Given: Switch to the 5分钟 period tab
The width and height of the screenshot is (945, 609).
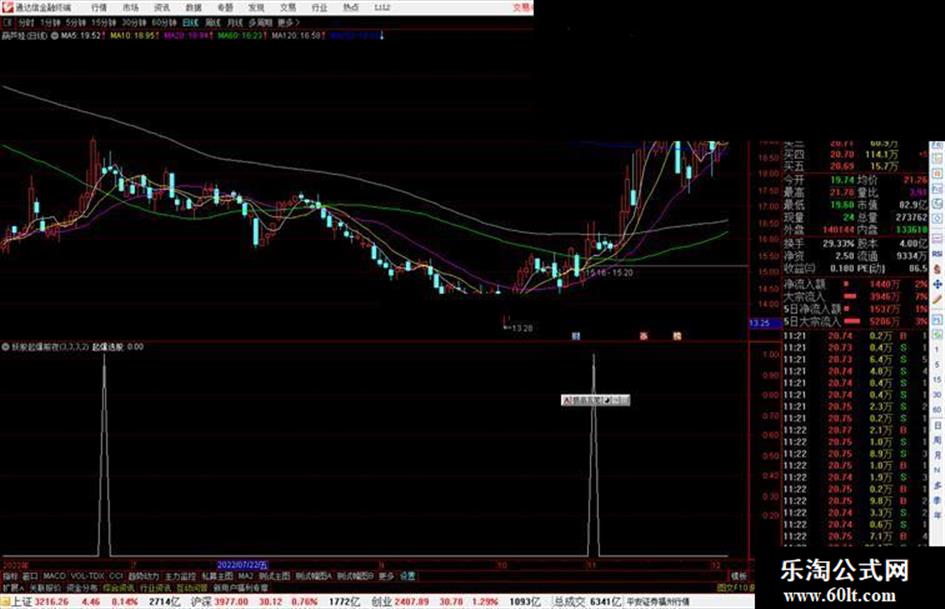Looking at the screenshot, I should [76, 23].
